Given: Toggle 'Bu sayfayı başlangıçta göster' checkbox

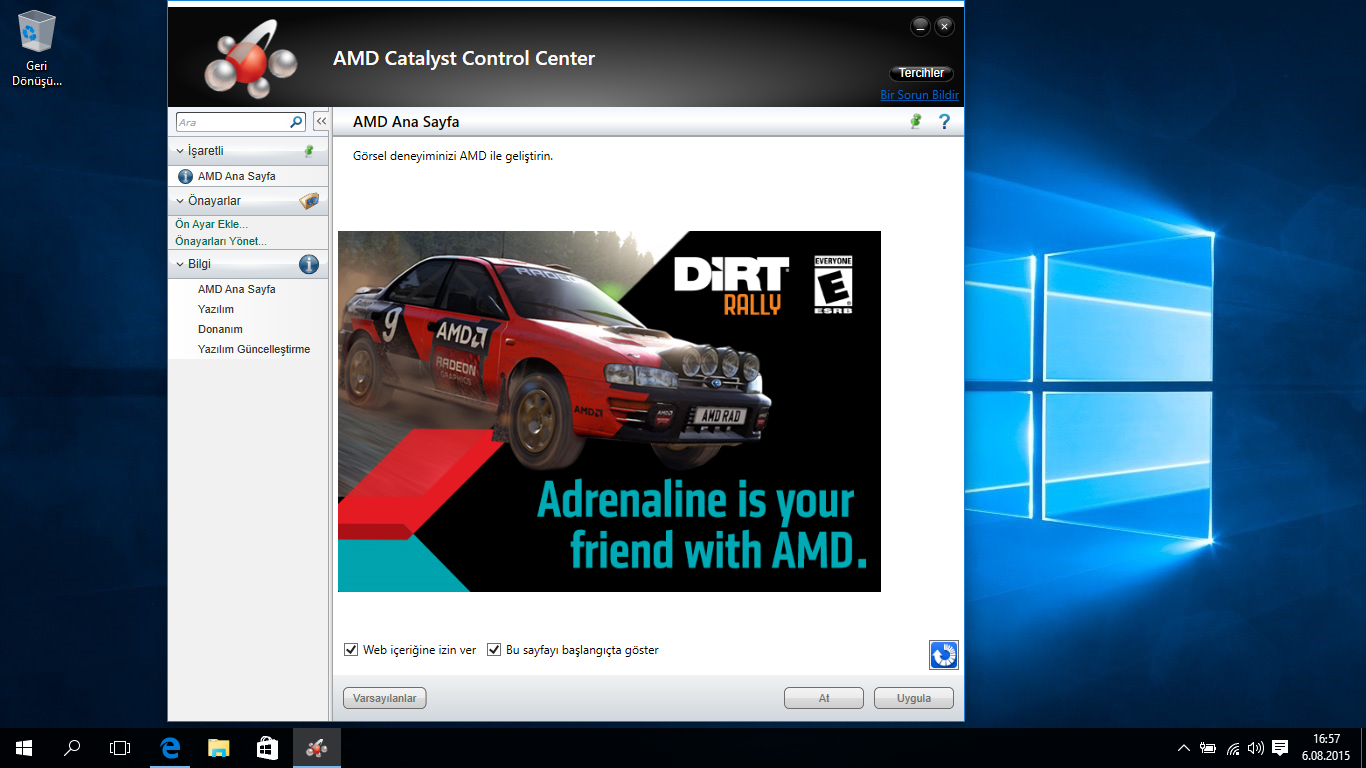Looking at the screenshot, I should [494, 650].
